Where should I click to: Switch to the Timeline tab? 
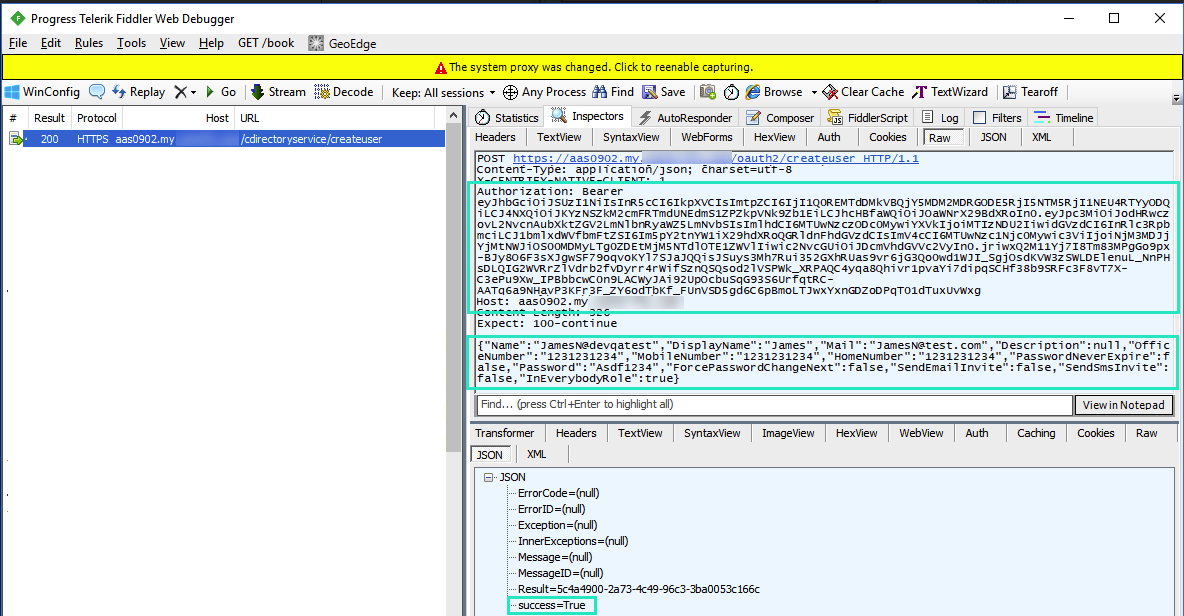(x=1064, y=118)
